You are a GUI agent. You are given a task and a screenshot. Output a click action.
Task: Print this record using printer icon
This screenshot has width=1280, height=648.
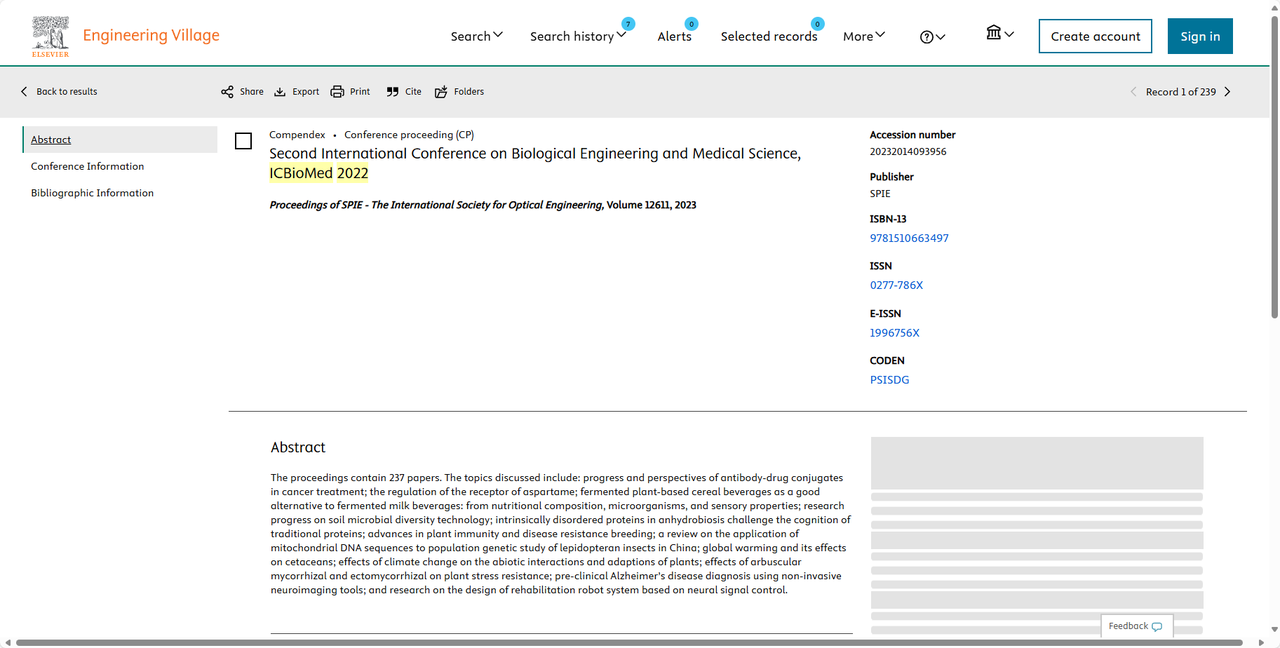coord(338,92)
